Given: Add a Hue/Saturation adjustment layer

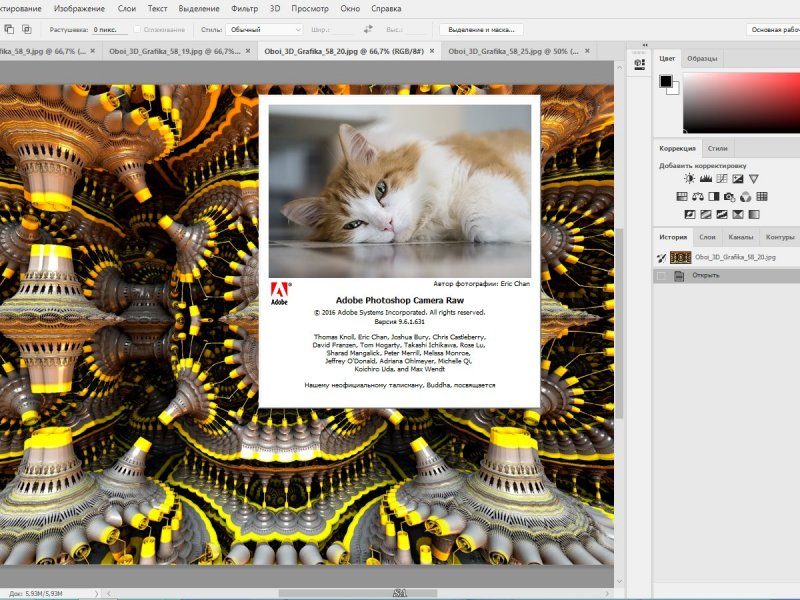Looking at the screenshot, I should (x=682, y=196).
